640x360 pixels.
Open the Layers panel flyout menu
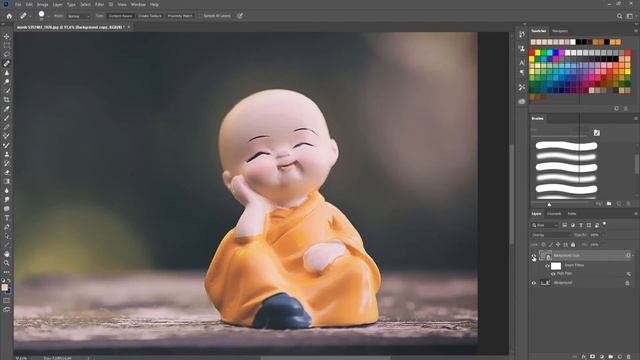coord(636,213)
